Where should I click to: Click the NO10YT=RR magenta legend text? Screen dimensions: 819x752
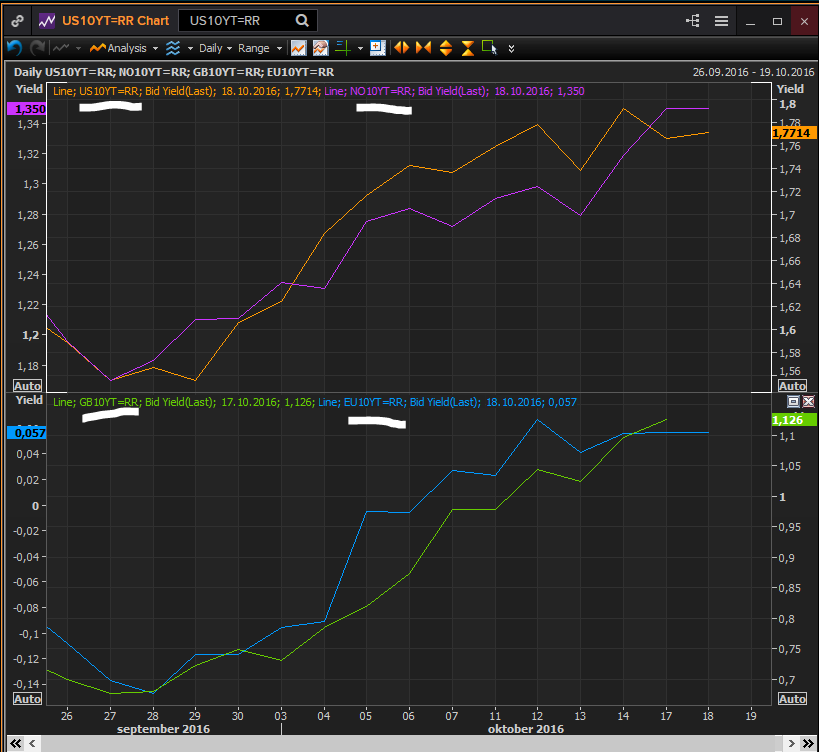[x=454, y=91]
